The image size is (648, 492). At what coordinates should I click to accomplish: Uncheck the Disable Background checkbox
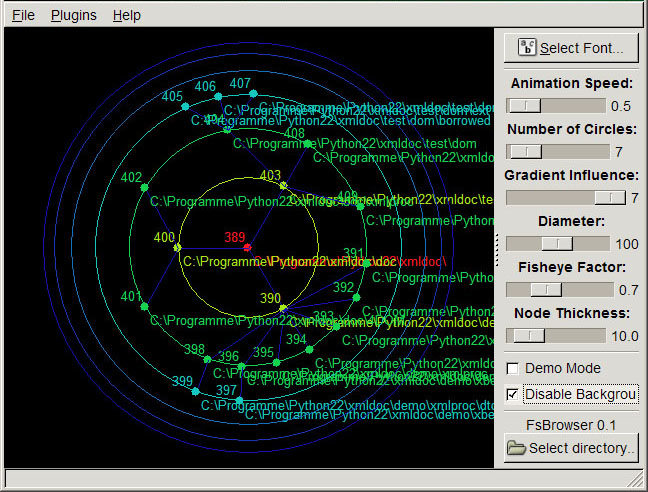[x=512, y=395]
